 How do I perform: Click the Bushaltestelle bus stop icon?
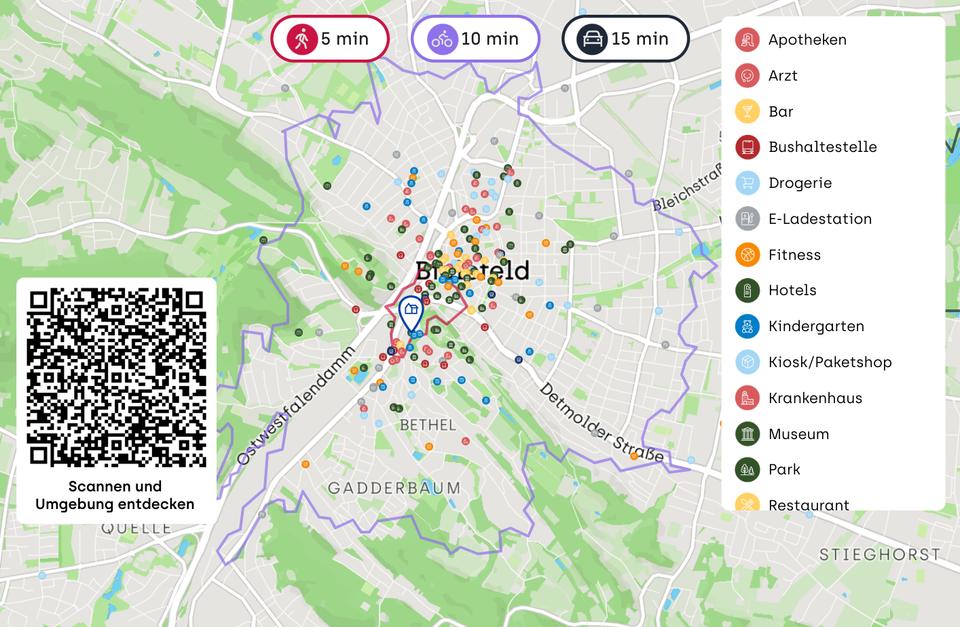(x=747, y=147)
